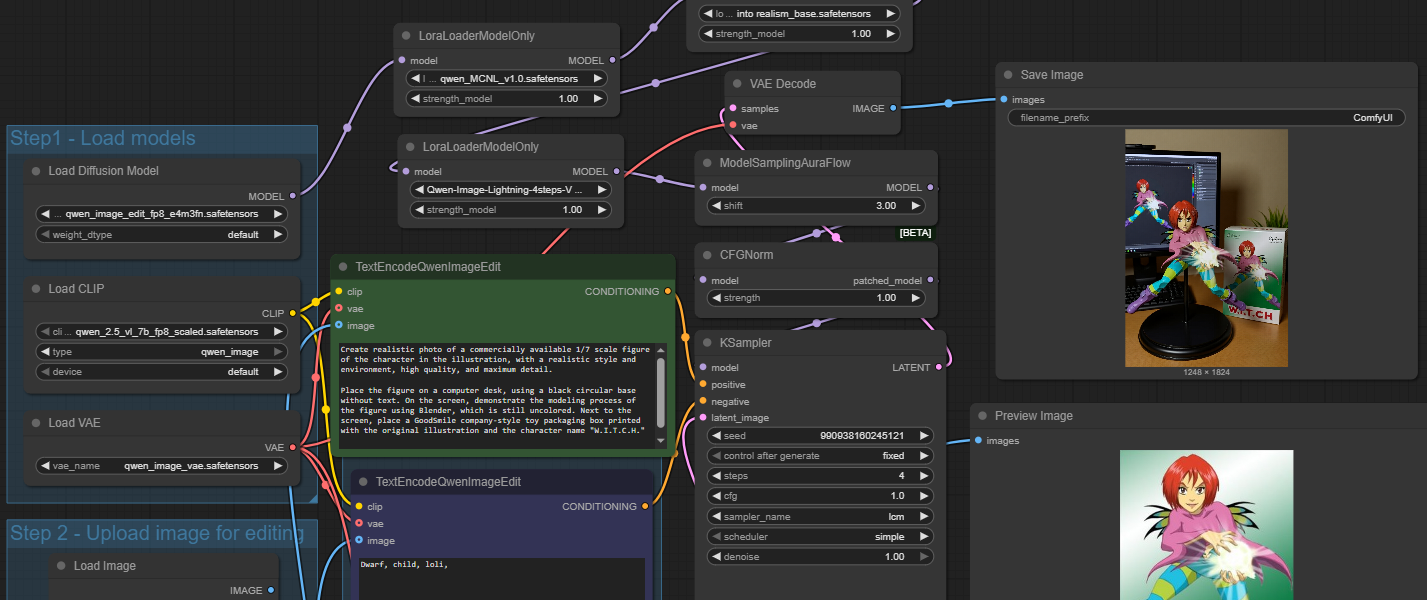Click the CLIP output socket of Load CLIP

point(292,314)
